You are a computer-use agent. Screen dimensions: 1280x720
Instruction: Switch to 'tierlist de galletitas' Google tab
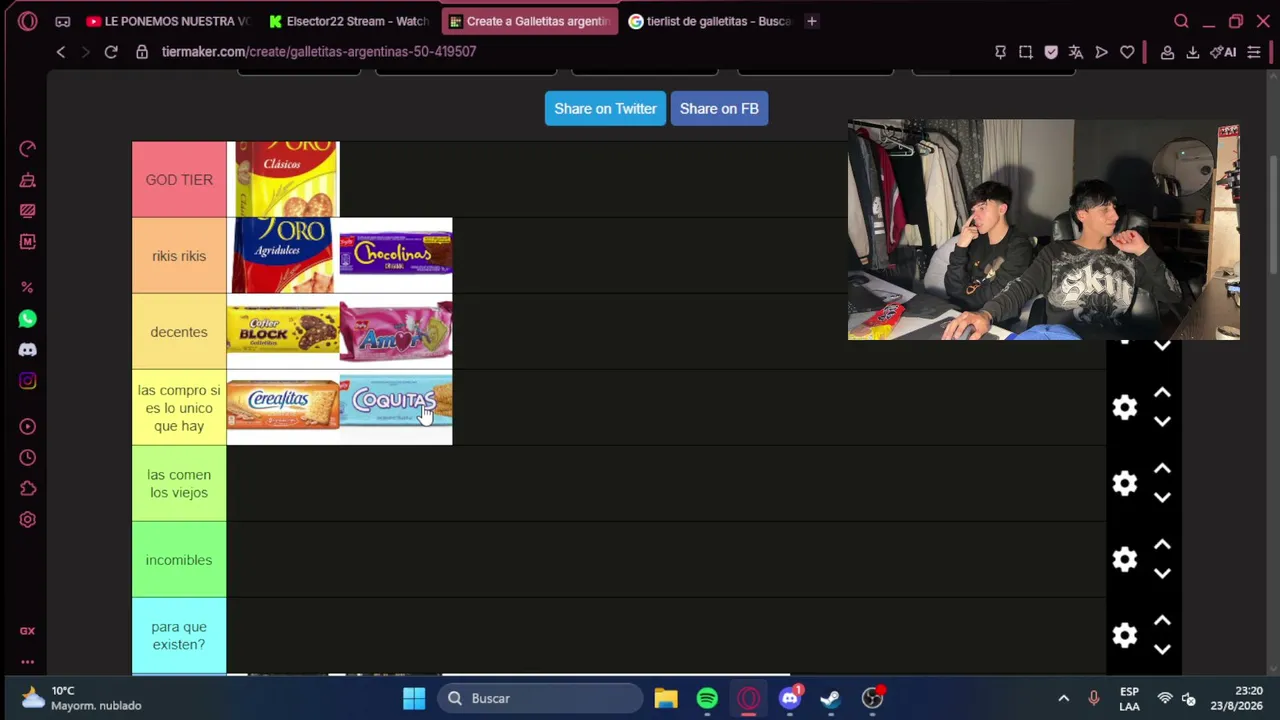pyautogui.click(x=710, y=21)
